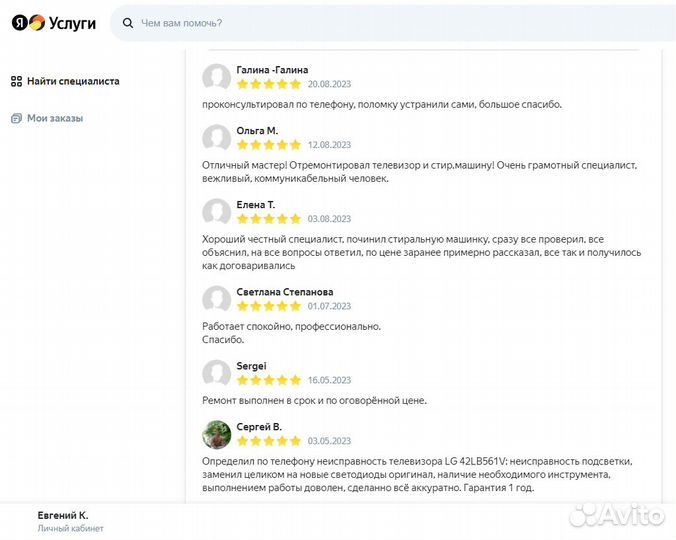The width and height of the screenshot is (676, 540).
Task: Click the star rating of Галина's review
Action: click(269, 84)
